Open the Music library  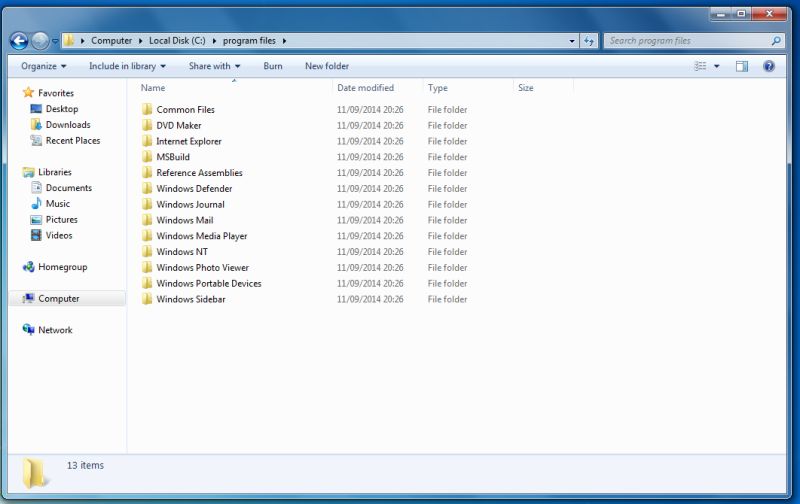tap(58, 204)
